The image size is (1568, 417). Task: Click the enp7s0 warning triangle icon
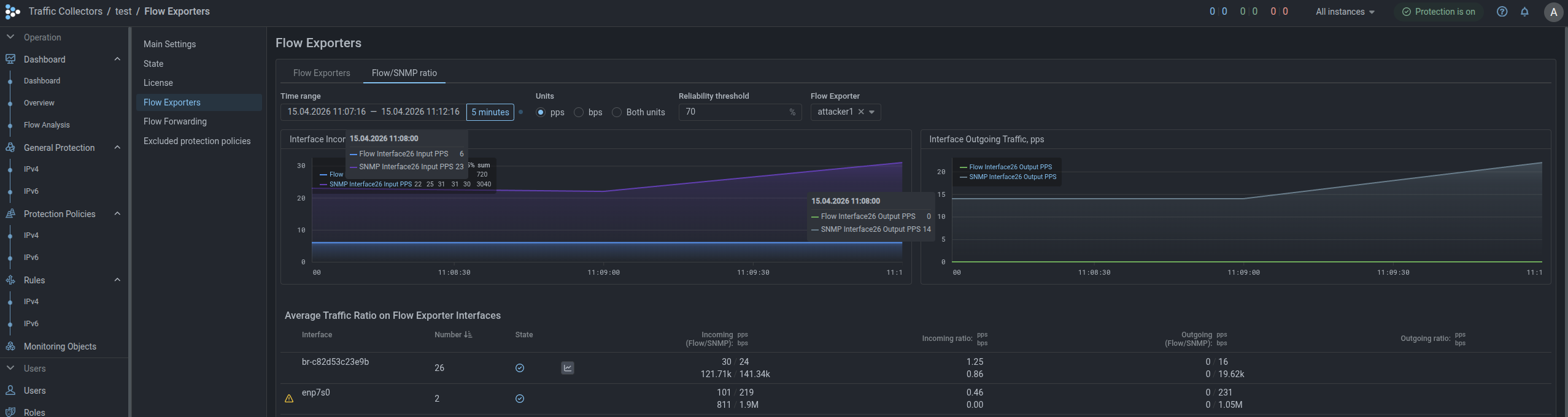tap(289, 399)
